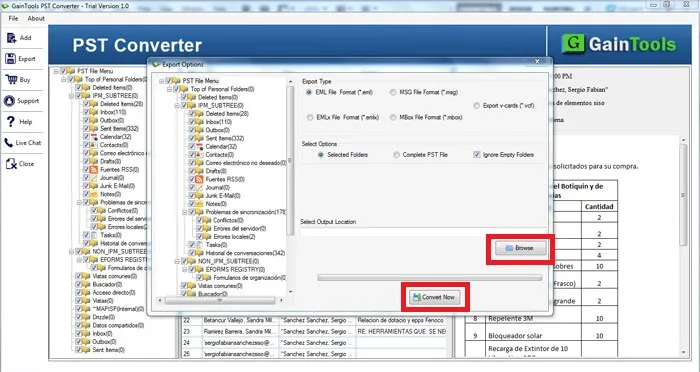Toggle the Ignore Empty Folders checkbox
This screenshot has width=700, height=372.
(476, 155)
